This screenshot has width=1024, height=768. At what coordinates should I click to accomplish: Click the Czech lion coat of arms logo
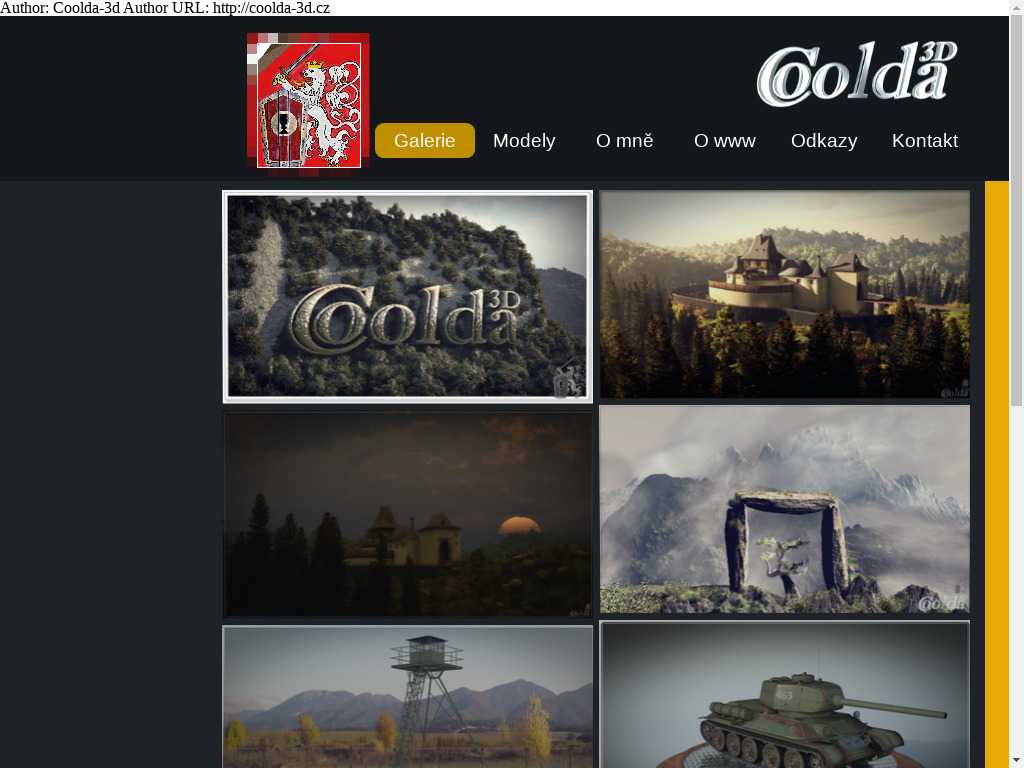click(308, 103)
